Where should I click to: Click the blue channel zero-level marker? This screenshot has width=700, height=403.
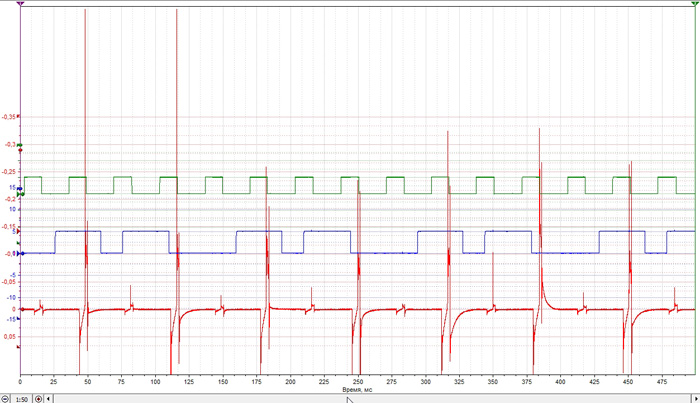[x=20, y=253]
